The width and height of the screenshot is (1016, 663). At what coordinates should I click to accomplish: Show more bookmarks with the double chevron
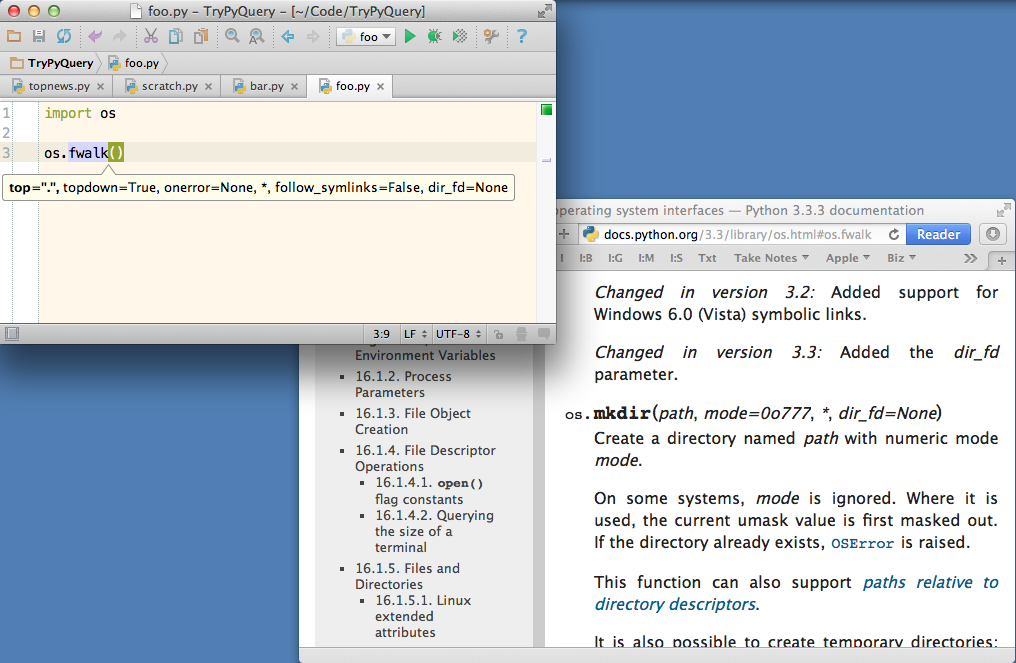(x=970, y=259)
